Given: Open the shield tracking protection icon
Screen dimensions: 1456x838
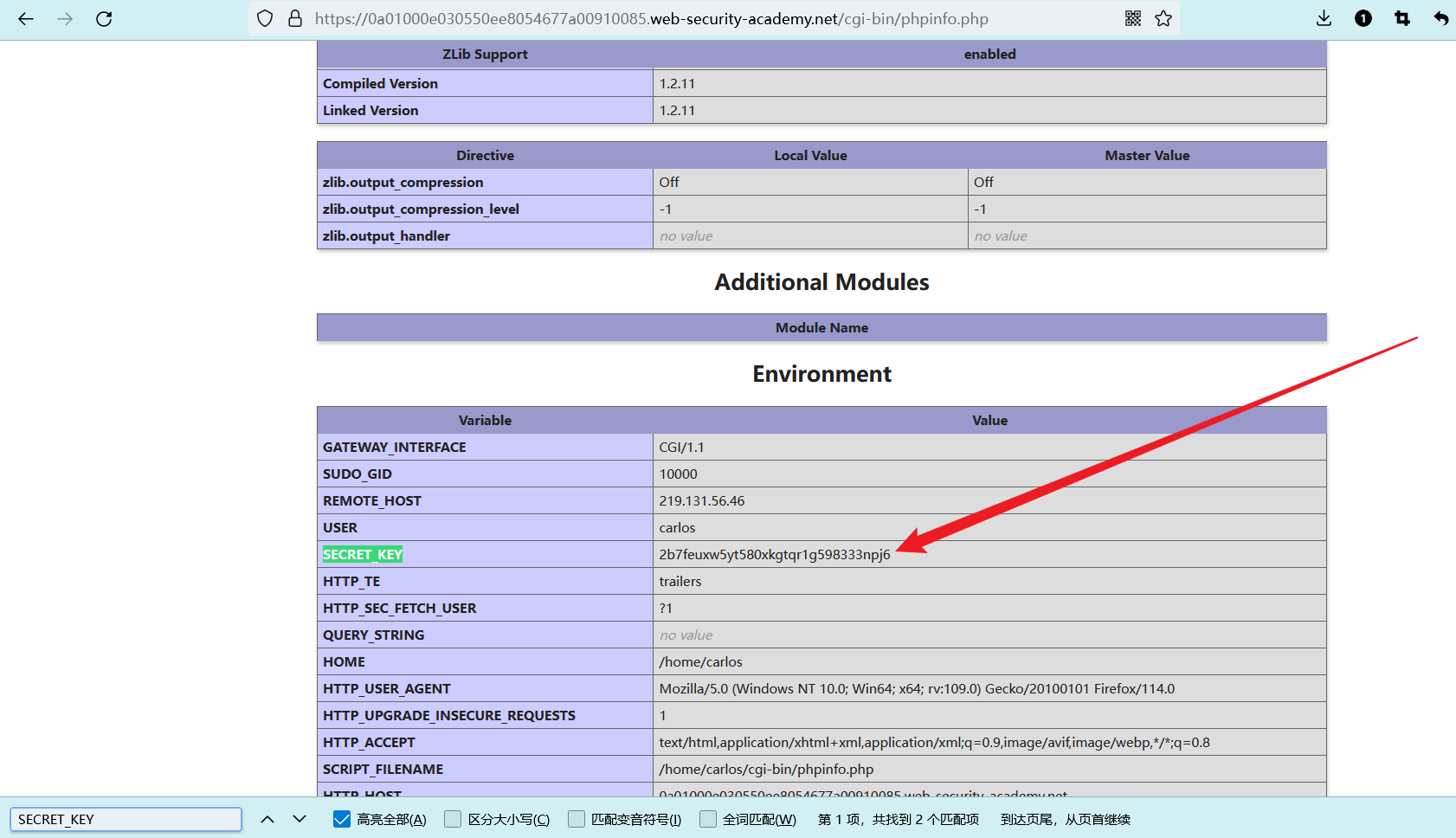Looking at the screenshot, I should coord(266,19).
